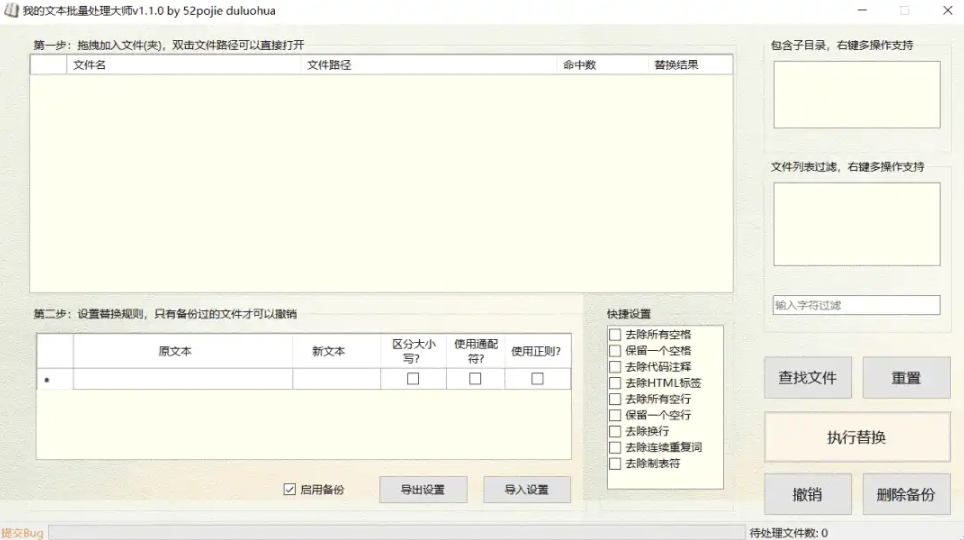Check 去除所有空格 option
The image size is (964, 540).
(x=615, y=335)
